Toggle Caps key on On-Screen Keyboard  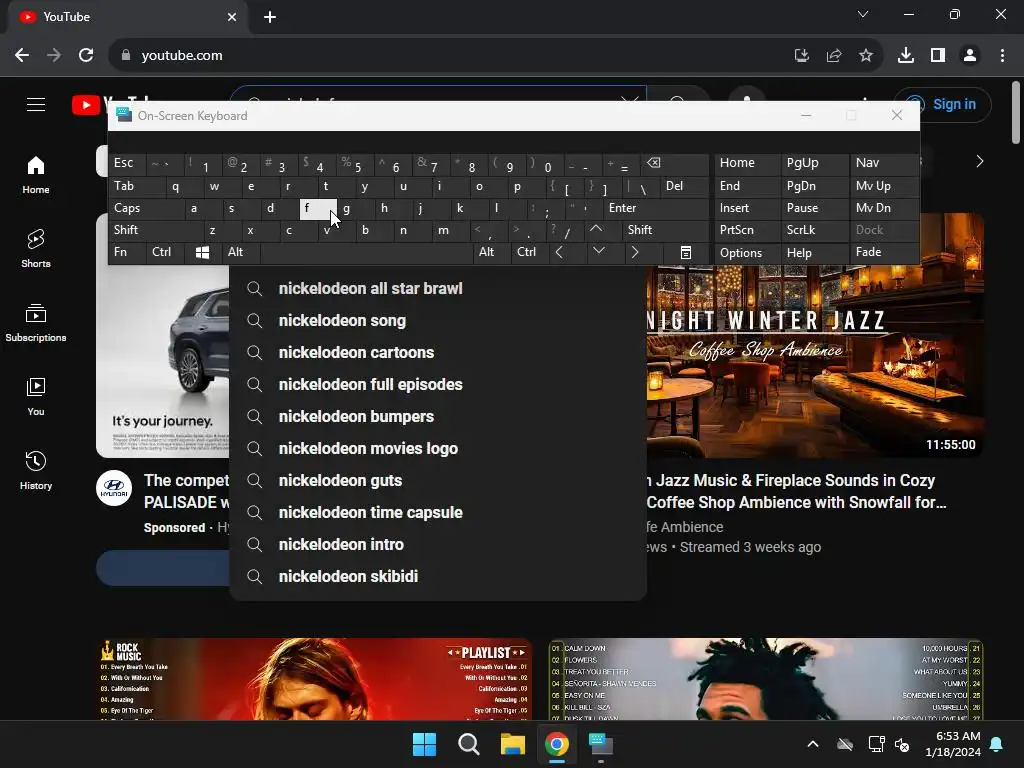point(146,208)
